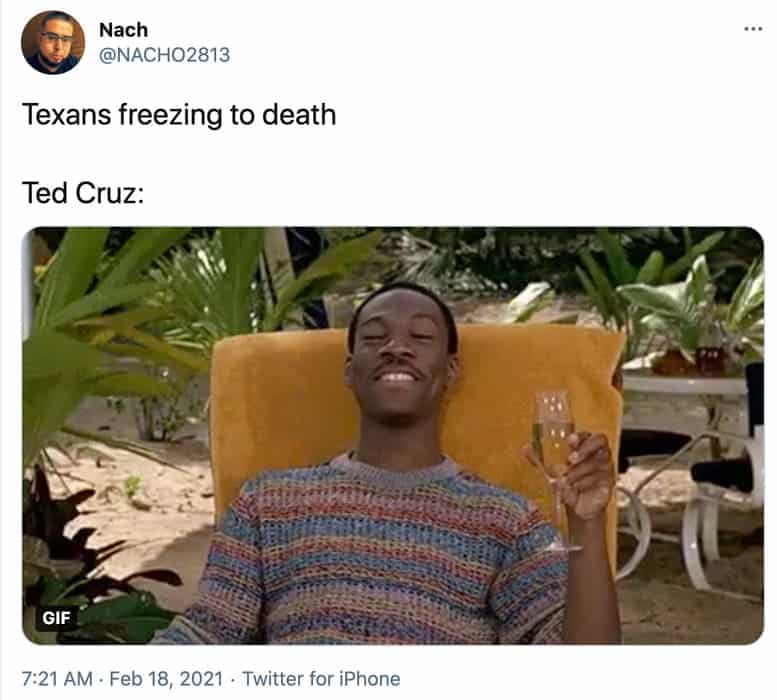Click the Feb 18, 2021 date

[166, 679]
